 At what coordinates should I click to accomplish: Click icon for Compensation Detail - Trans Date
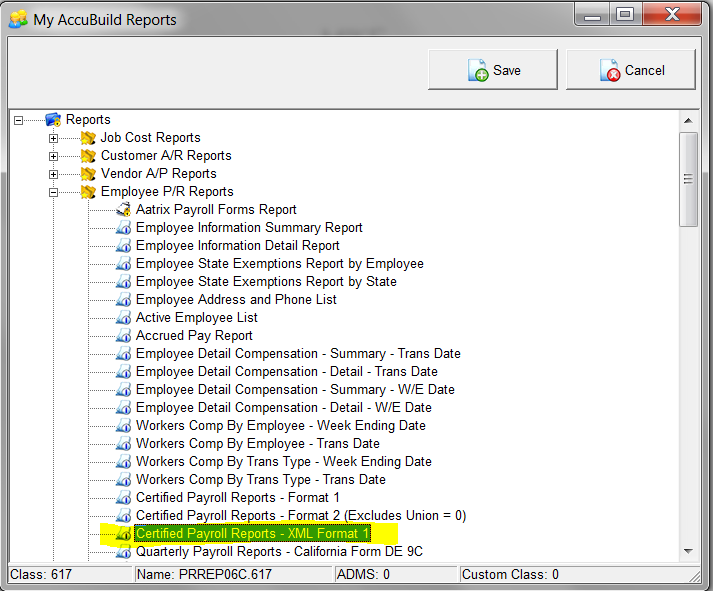(123, 372)
